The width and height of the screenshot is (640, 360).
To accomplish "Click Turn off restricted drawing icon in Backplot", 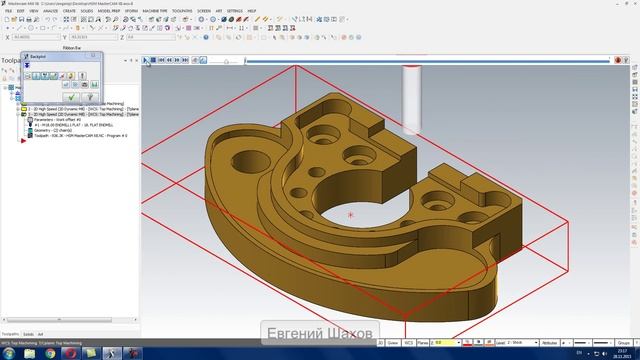I will pyautogui.click(x=75, y=84).
